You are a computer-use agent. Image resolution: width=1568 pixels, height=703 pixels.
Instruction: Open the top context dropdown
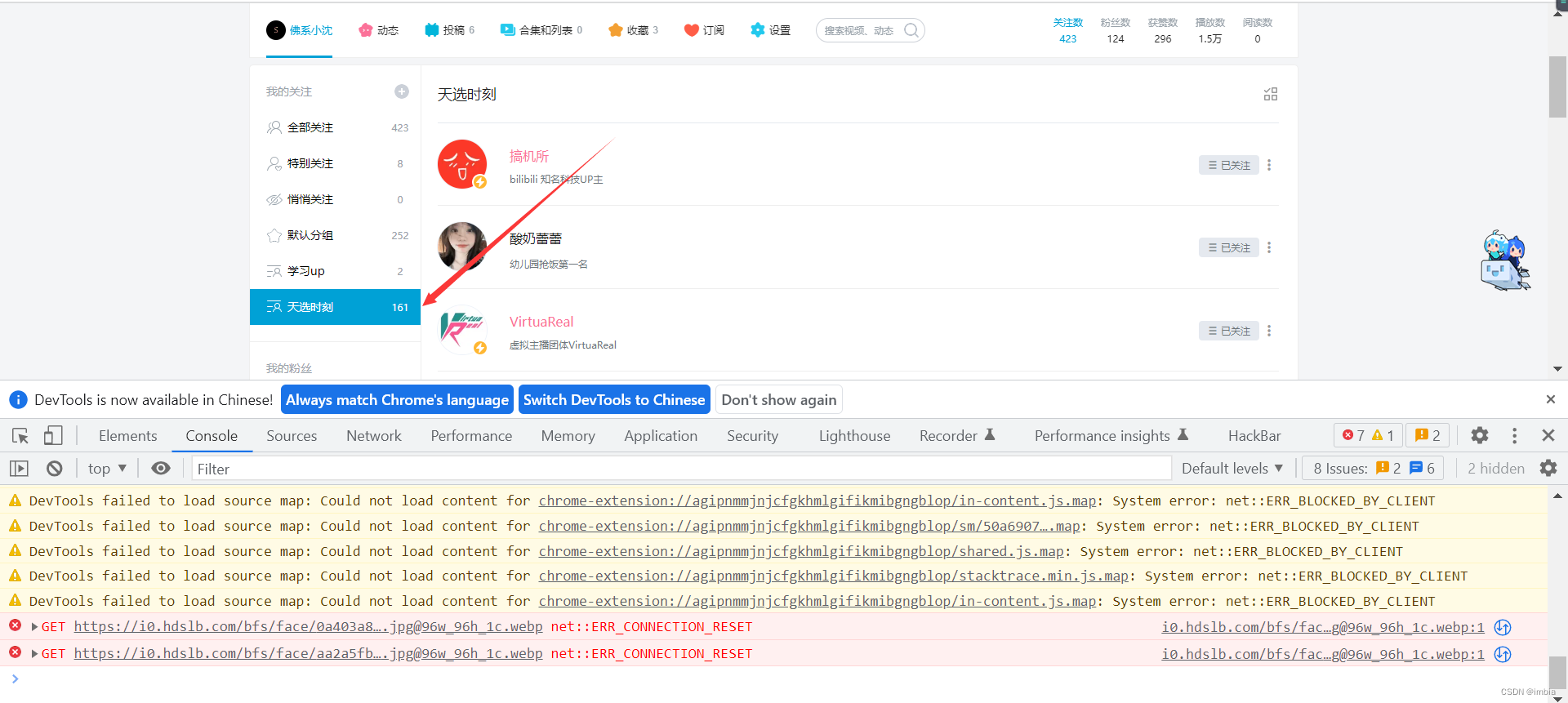point(107,469)
